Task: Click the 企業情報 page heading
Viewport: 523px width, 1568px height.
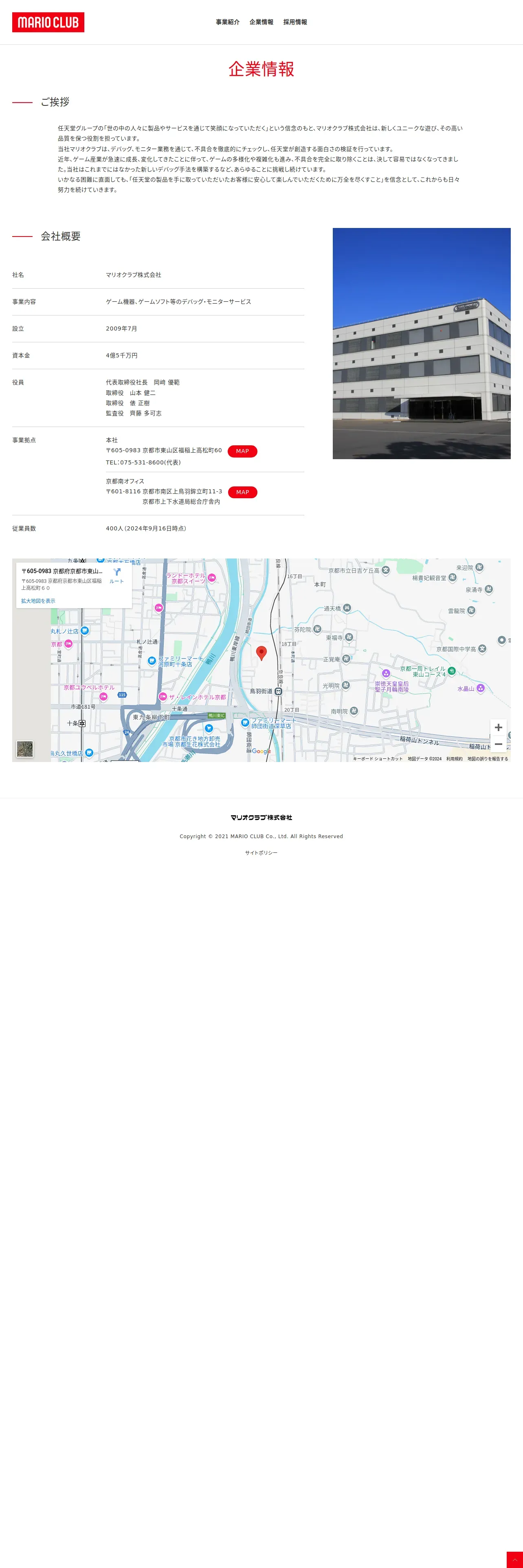Action: 261,69
